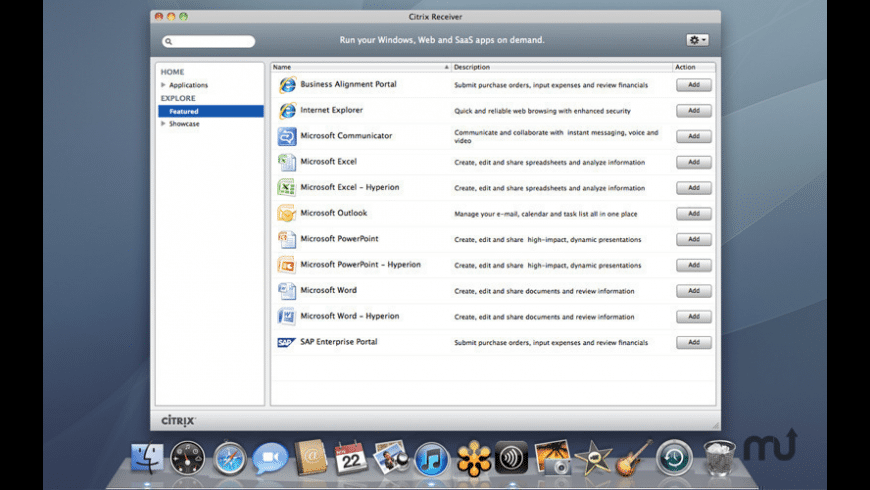
Task: Expand the Showcase disclosure triangle
Action: [163, 124]
